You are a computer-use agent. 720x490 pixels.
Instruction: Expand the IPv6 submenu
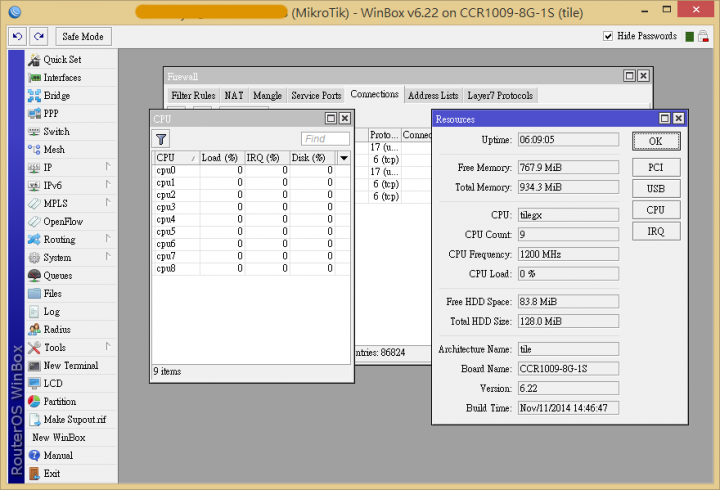(108, 184)
